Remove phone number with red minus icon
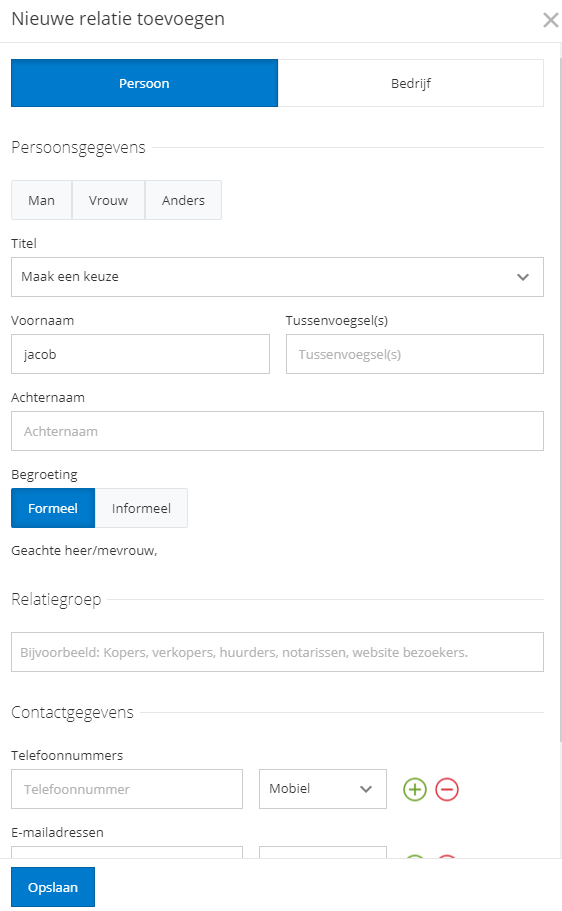The image size is (562, 911). pos(447,789)
